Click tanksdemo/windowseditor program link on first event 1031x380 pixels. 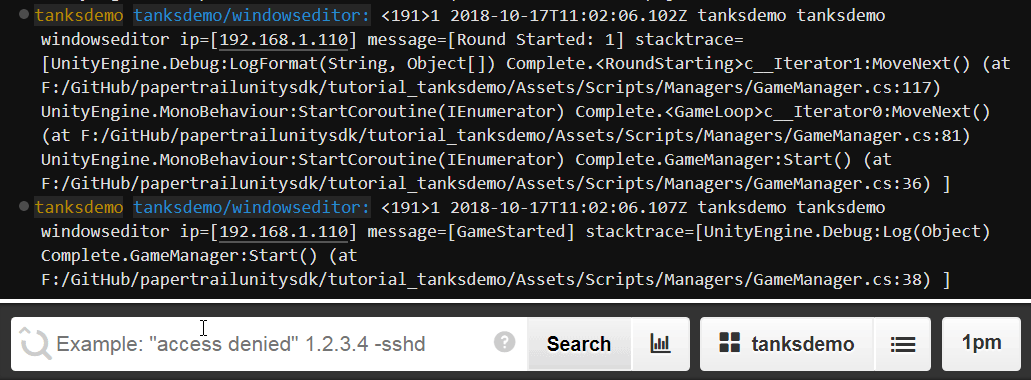click(x=252, y=15)
